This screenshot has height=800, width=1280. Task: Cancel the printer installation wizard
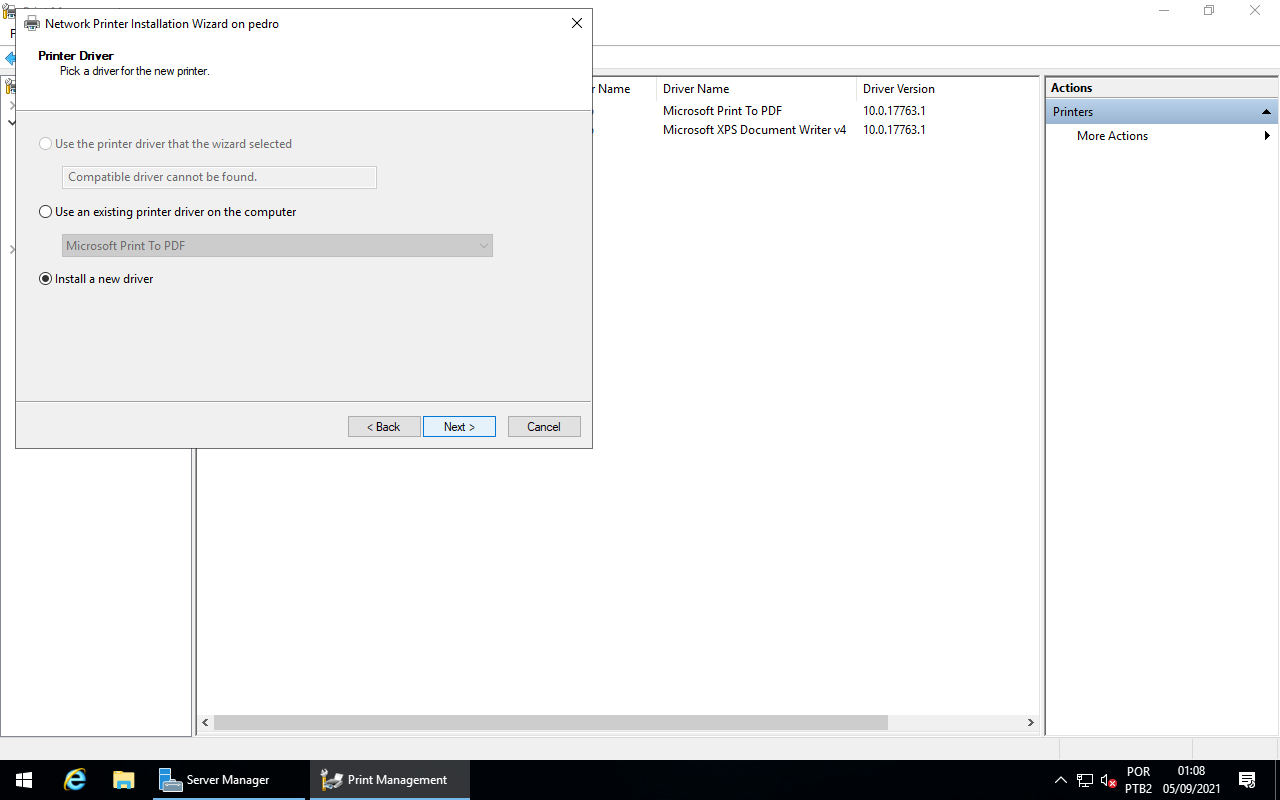pos(544,427)
